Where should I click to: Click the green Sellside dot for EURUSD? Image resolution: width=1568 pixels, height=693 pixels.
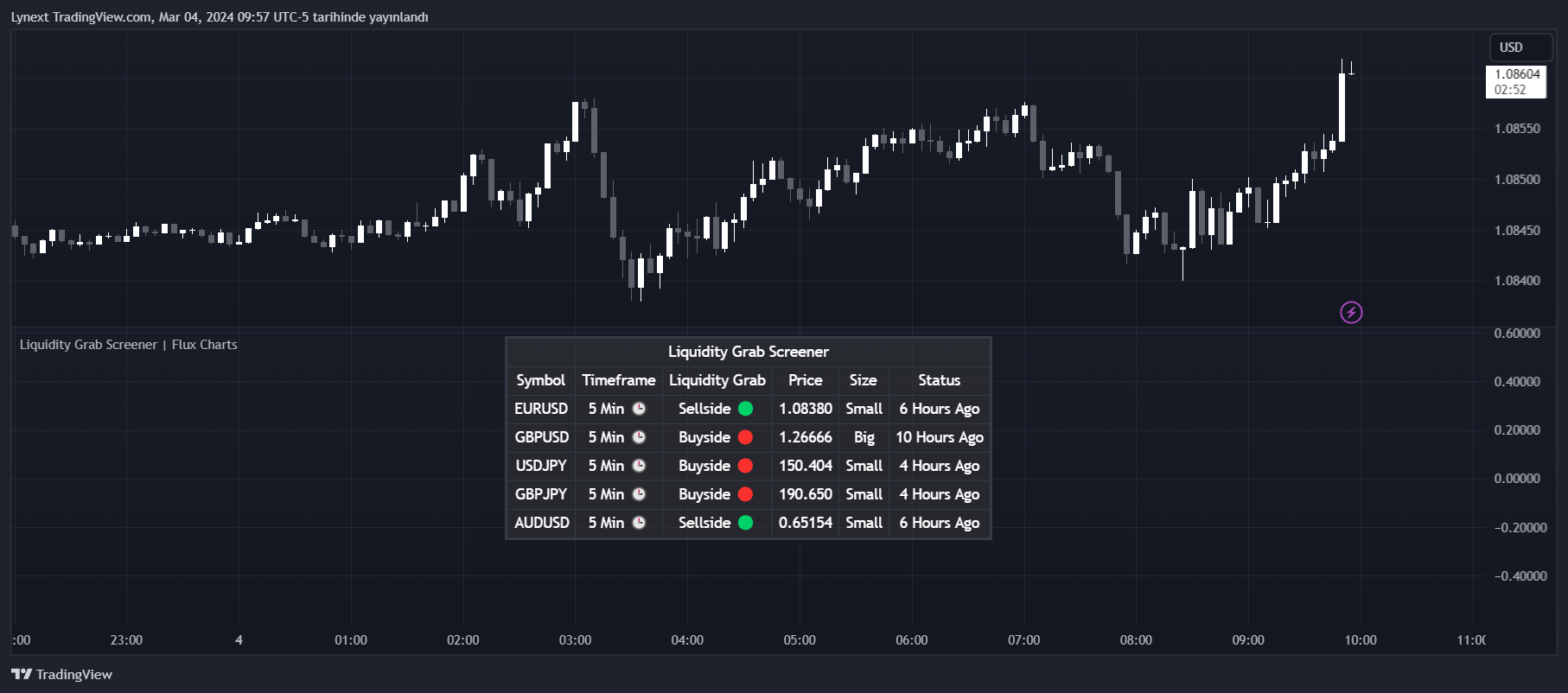point(745,409)
